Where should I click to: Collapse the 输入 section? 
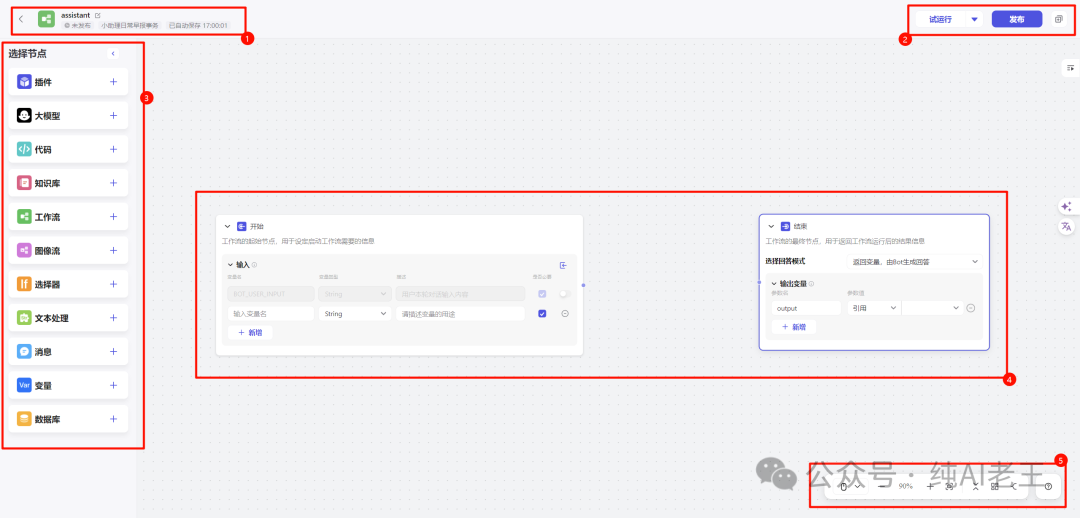(231, 265)
